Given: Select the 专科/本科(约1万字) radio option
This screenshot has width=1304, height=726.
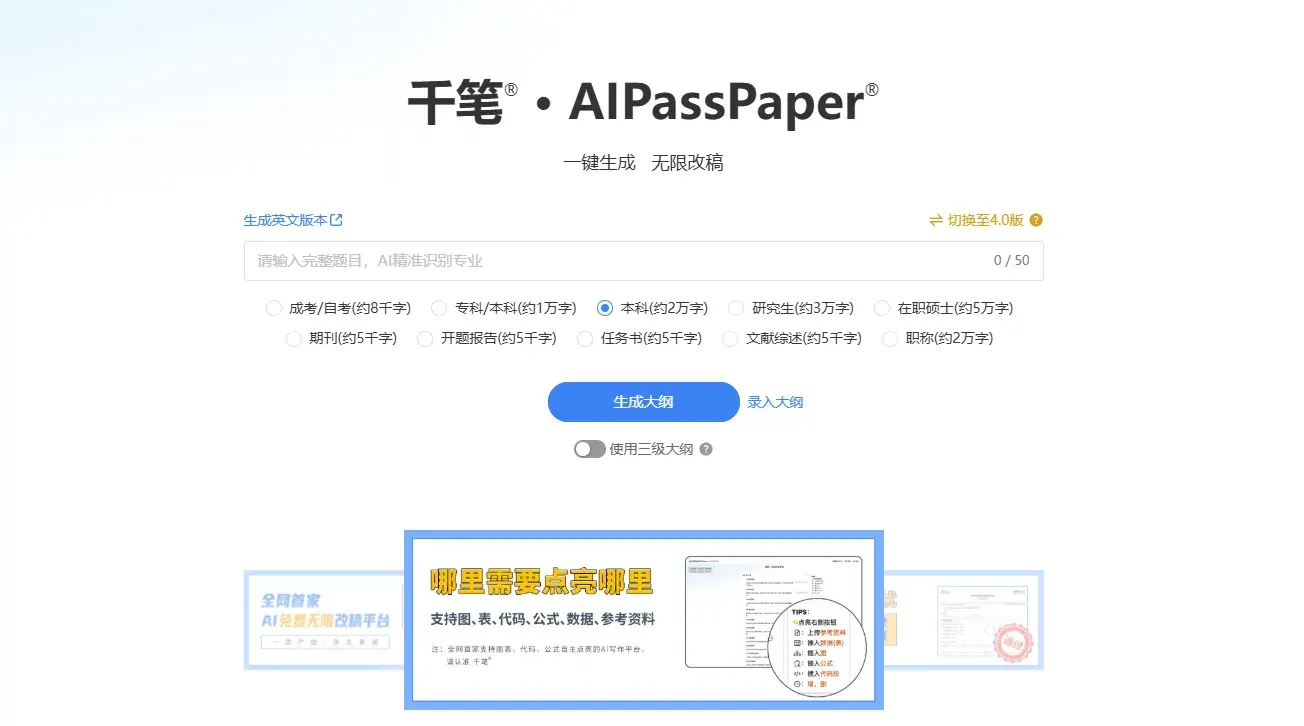Looking at the screenshot, I should pyautogui.click(x=439, y=308).
